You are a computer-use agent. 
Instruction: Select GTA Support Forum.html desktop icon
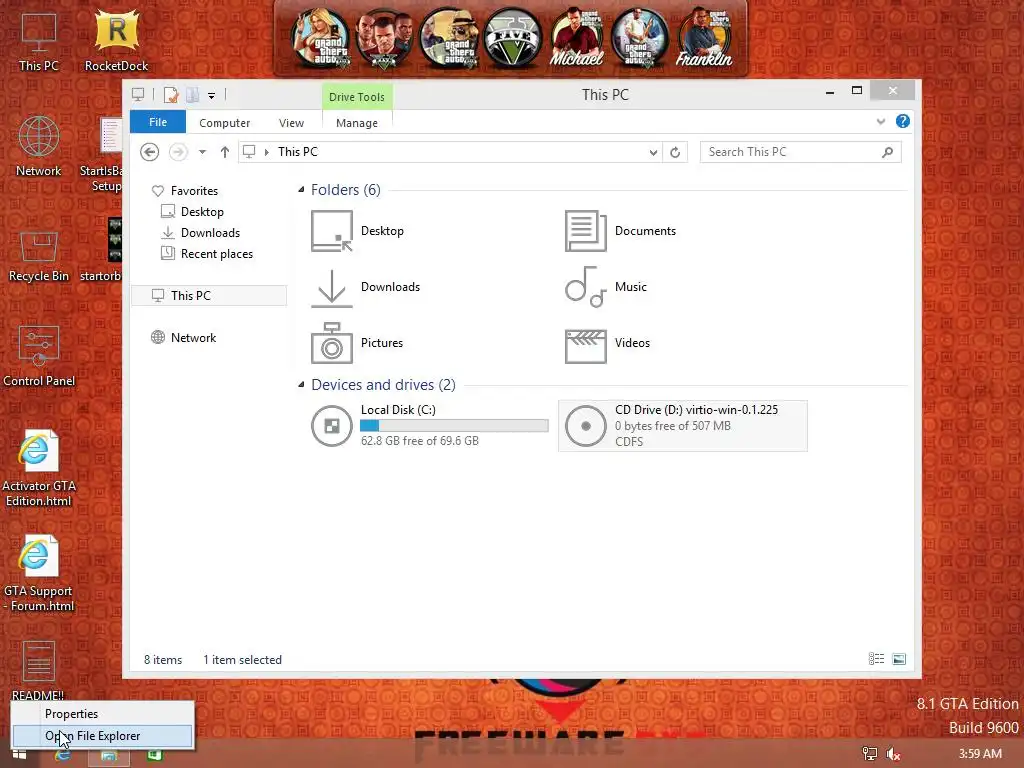click(39, 573)
